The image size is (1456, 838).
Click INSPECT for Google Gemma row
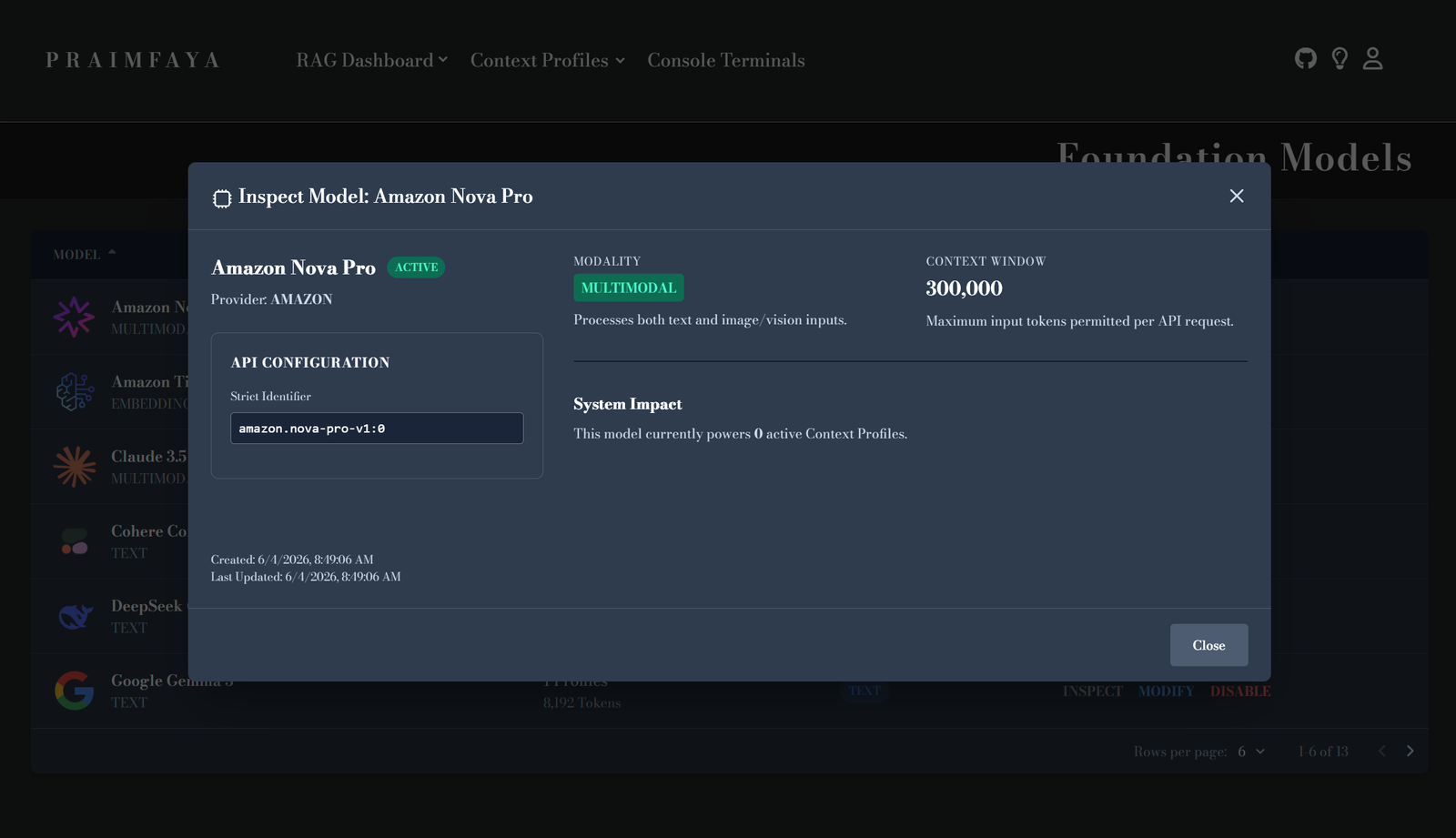tap(1093, 692)
